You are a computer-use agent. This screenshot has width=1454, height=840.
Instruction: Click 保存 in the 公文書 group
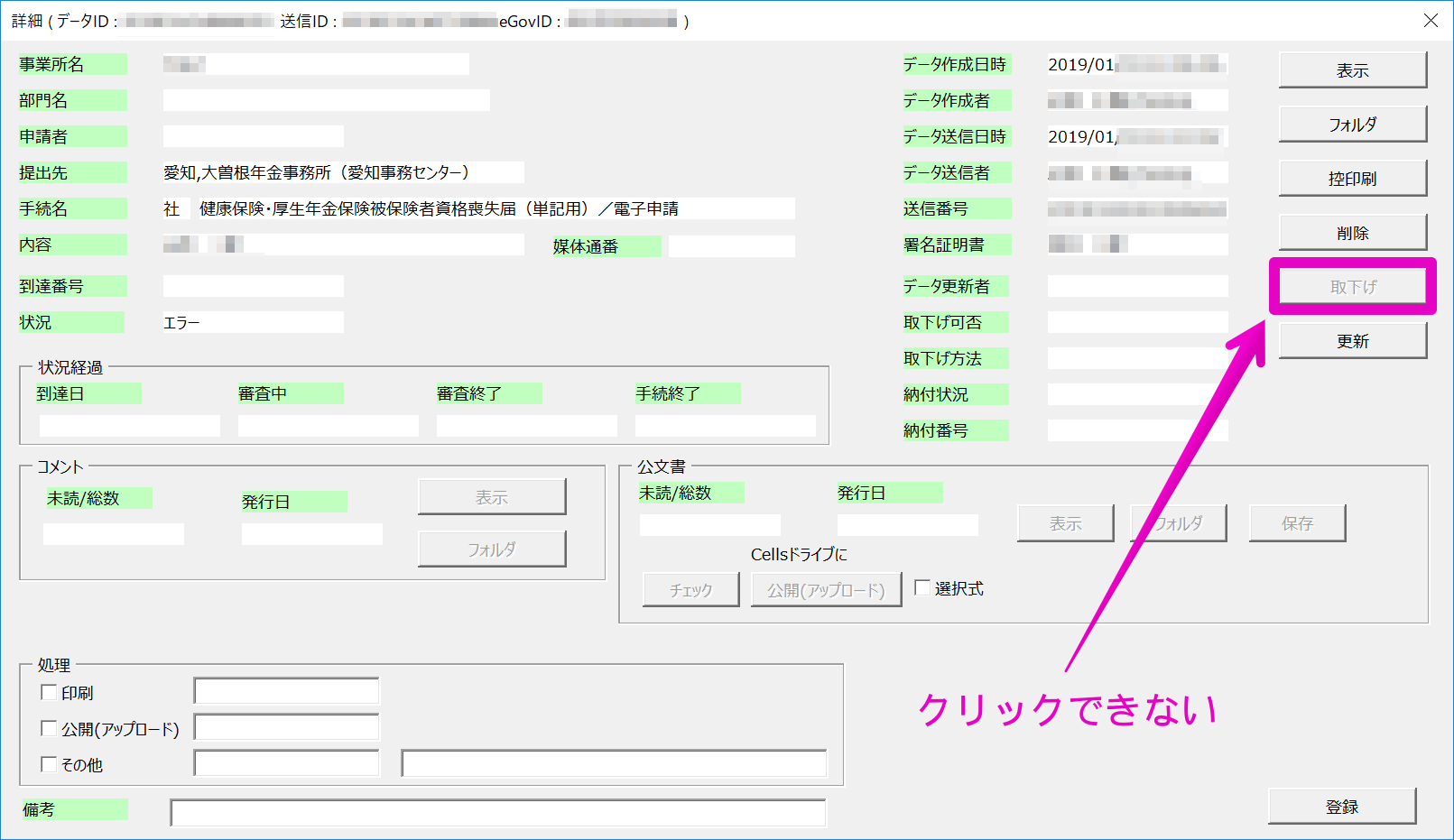pyautogui.click(x=1297, y=523)
